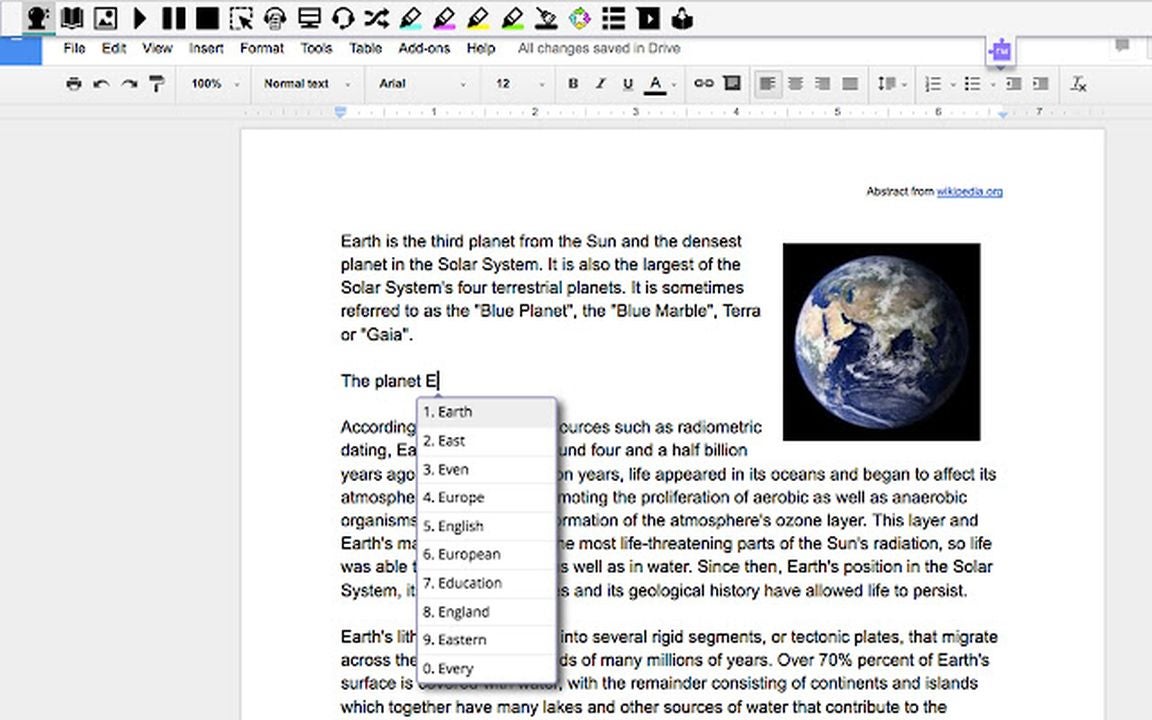
Task: Open the Screenshot Reader tool
Action: (x=241, y=18)
